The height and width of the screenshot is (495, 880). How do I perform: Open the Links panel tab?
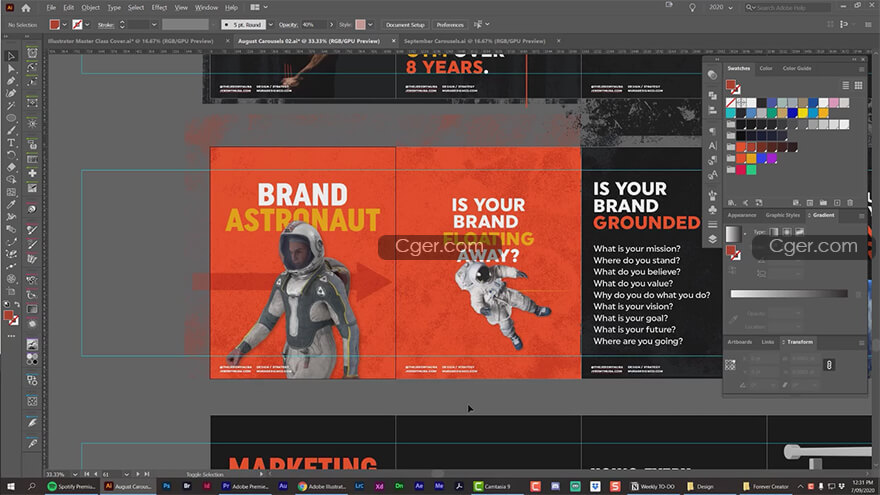(x=768, y=342)
